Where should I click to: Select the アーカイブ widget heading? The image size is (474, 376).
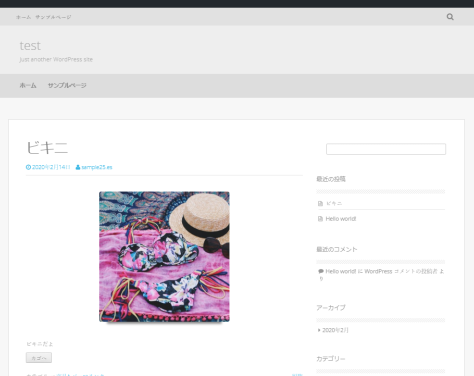331,308
